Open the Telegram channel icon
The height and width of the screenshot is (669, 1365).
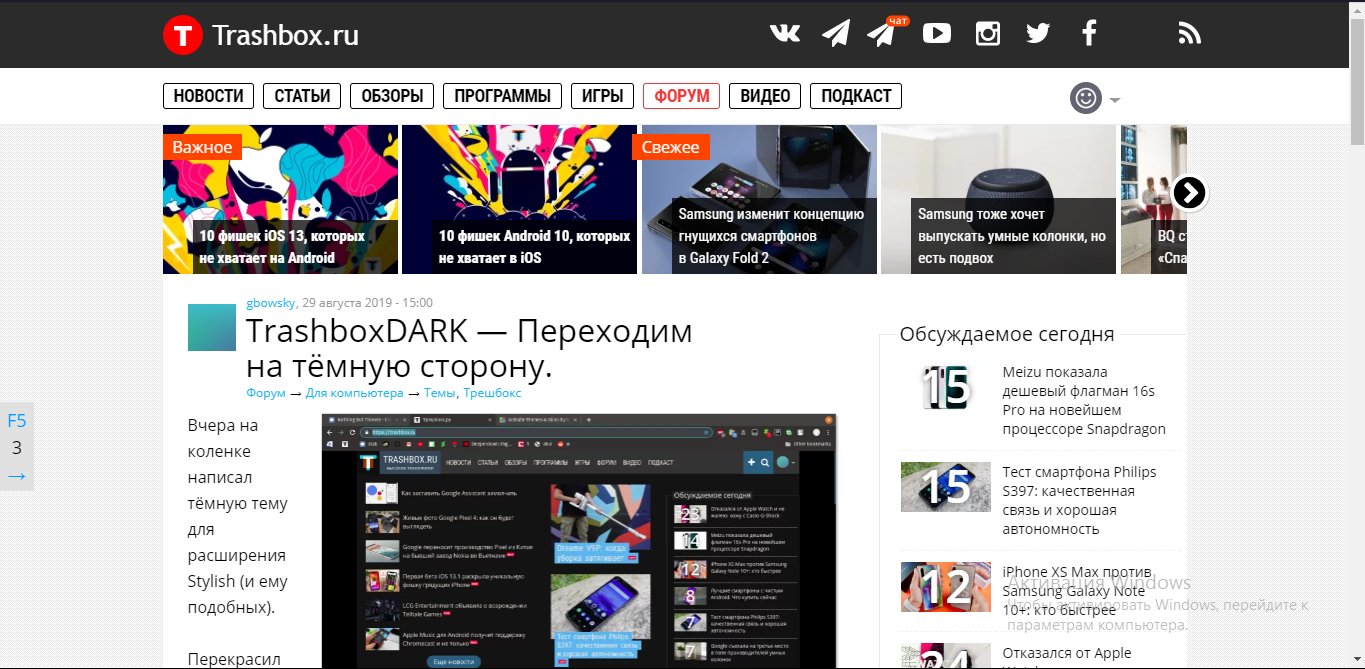(x=835, y=34)
